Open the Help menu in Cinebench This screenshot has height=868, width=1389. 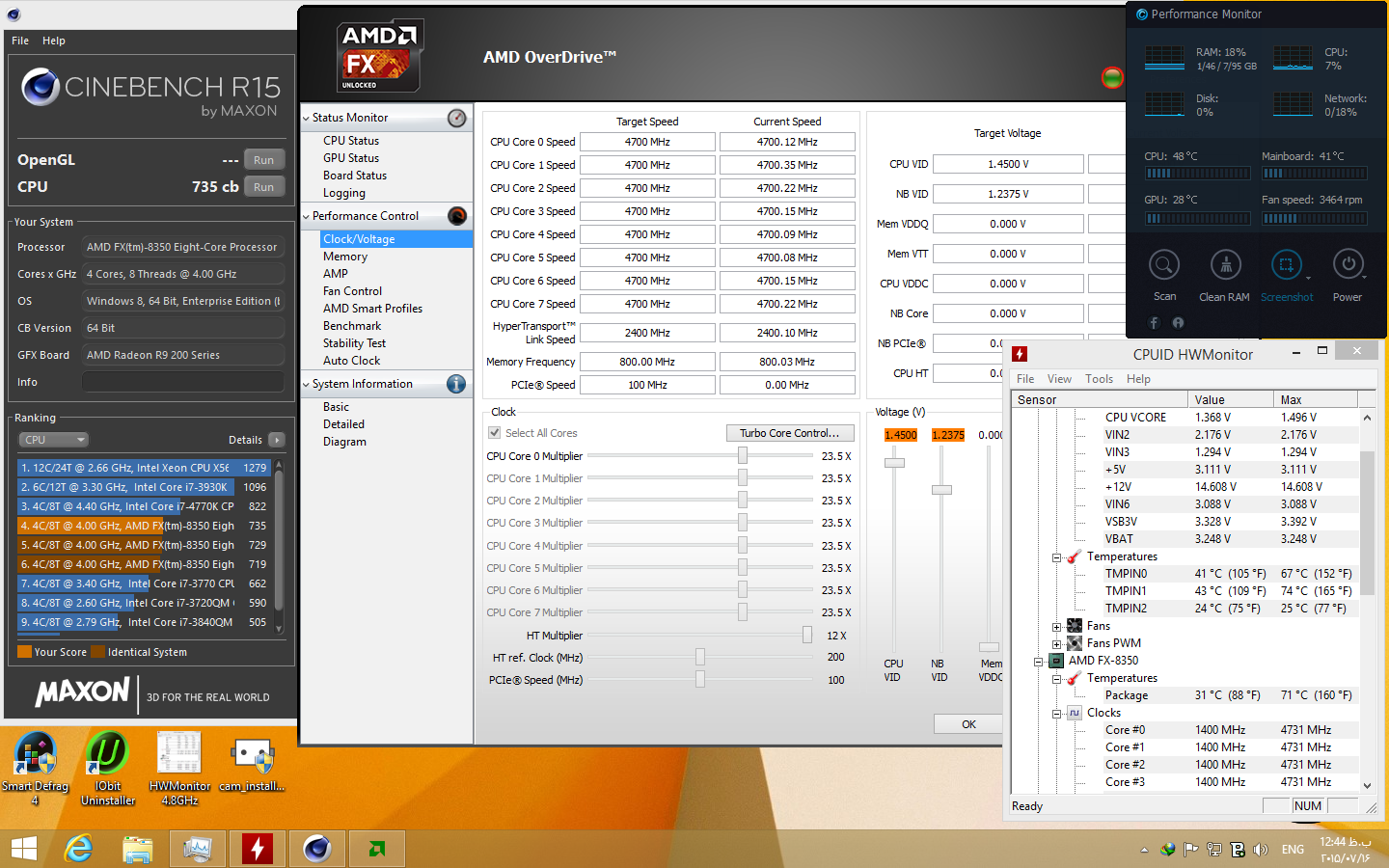(53, 41)
